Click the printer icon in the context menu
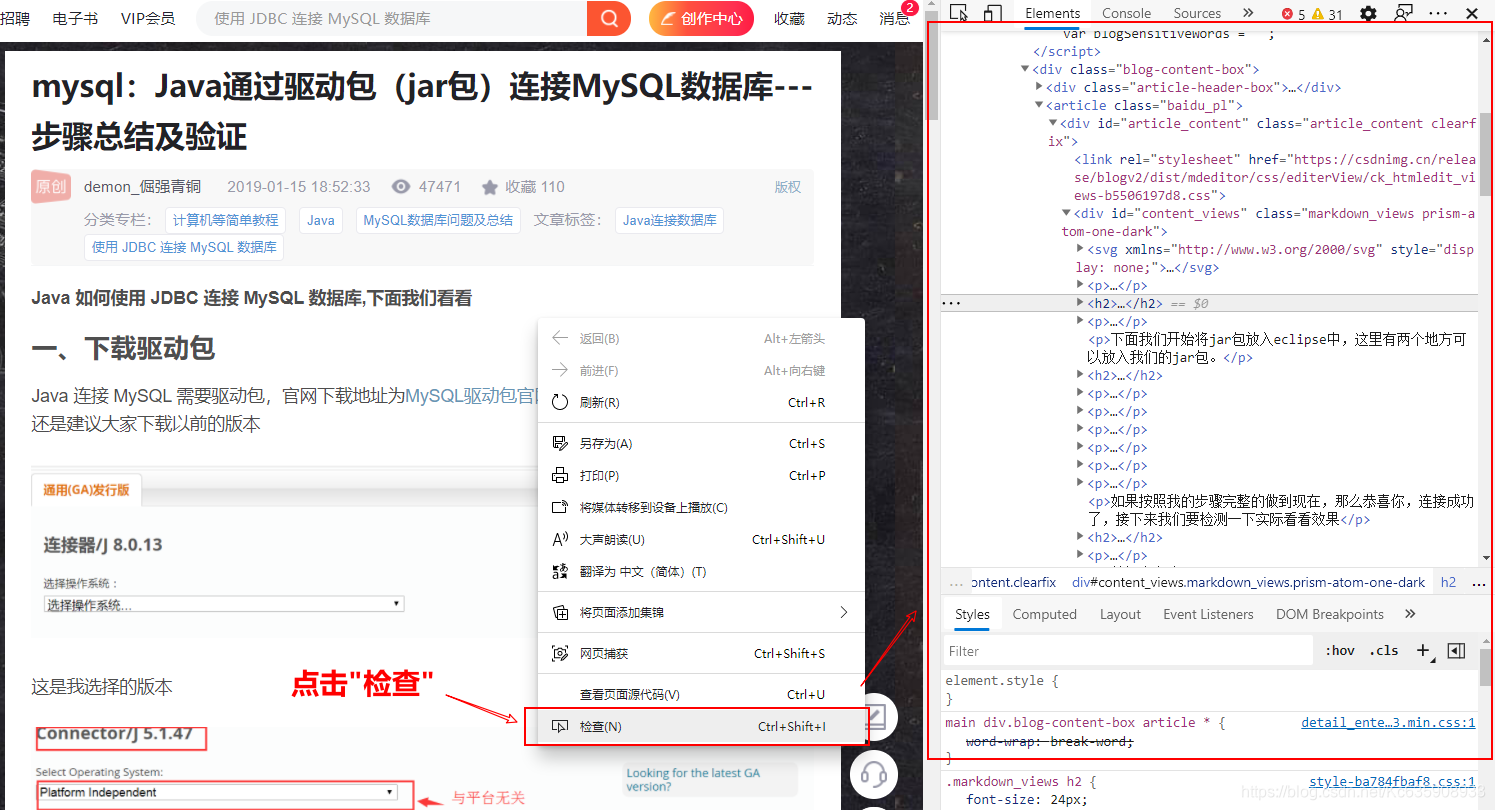The width and height of the screenshot is (1495, 810). pos(560,475)
